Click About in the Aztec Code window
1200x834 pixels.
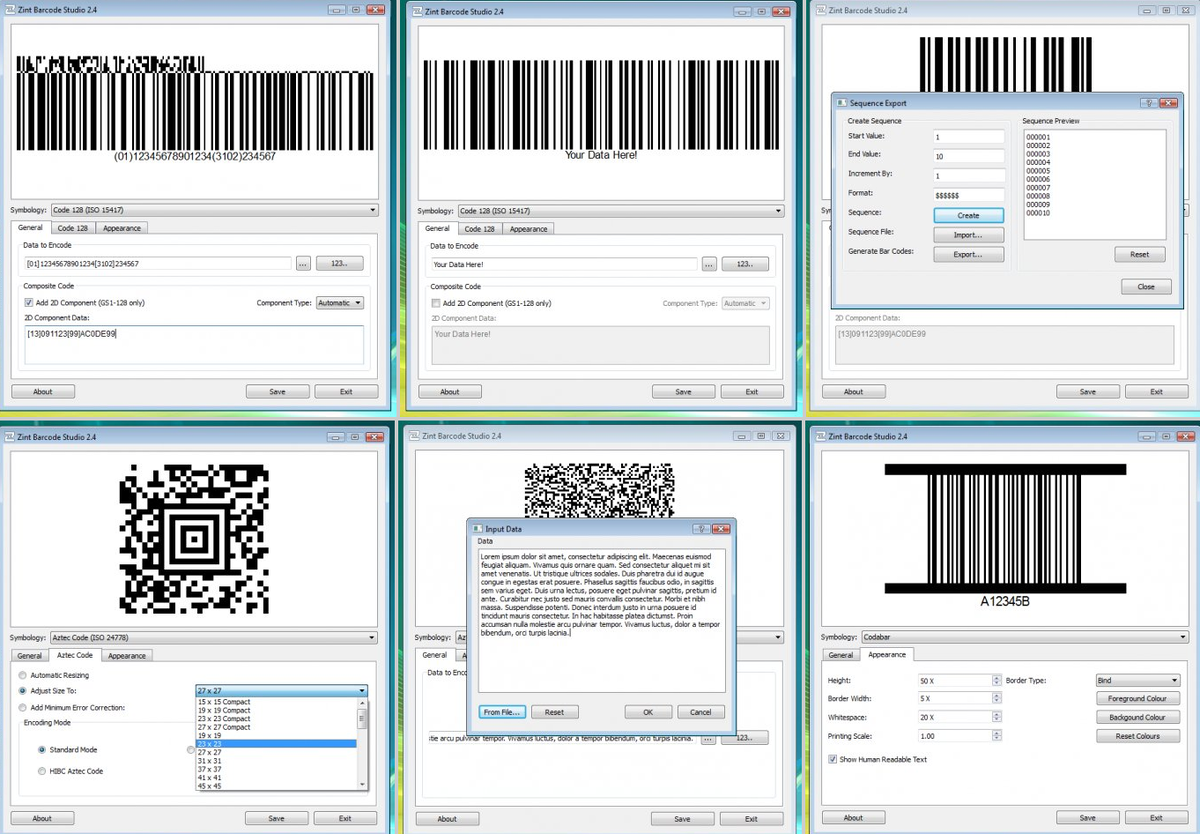click(x=42, y=818)
